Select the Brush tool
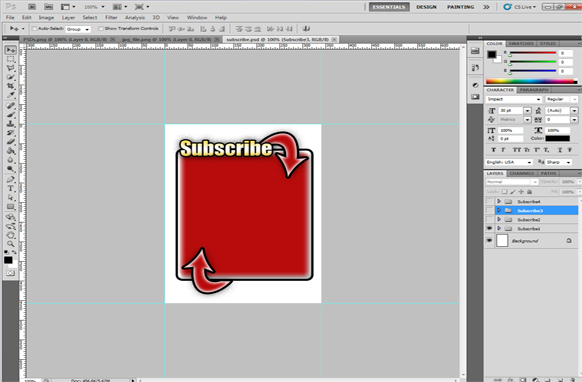 (10, 115)
